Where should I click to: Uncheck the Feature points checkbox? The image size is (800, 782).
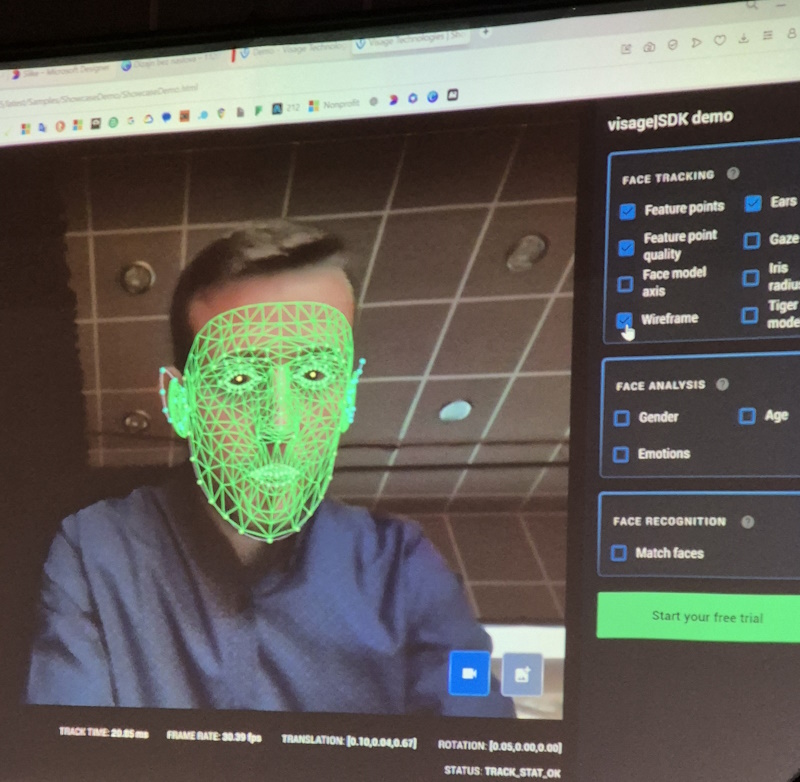coord(627,211)
